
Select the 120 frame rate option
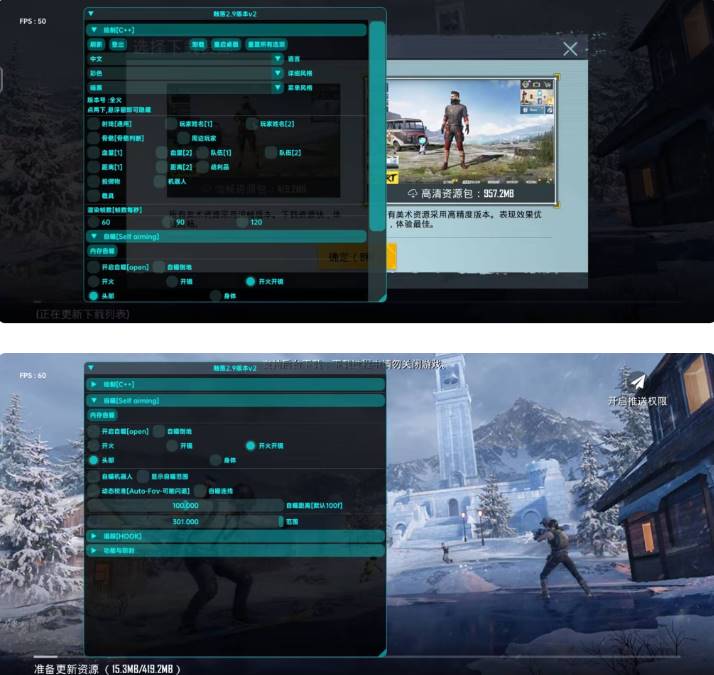(243, 222)
